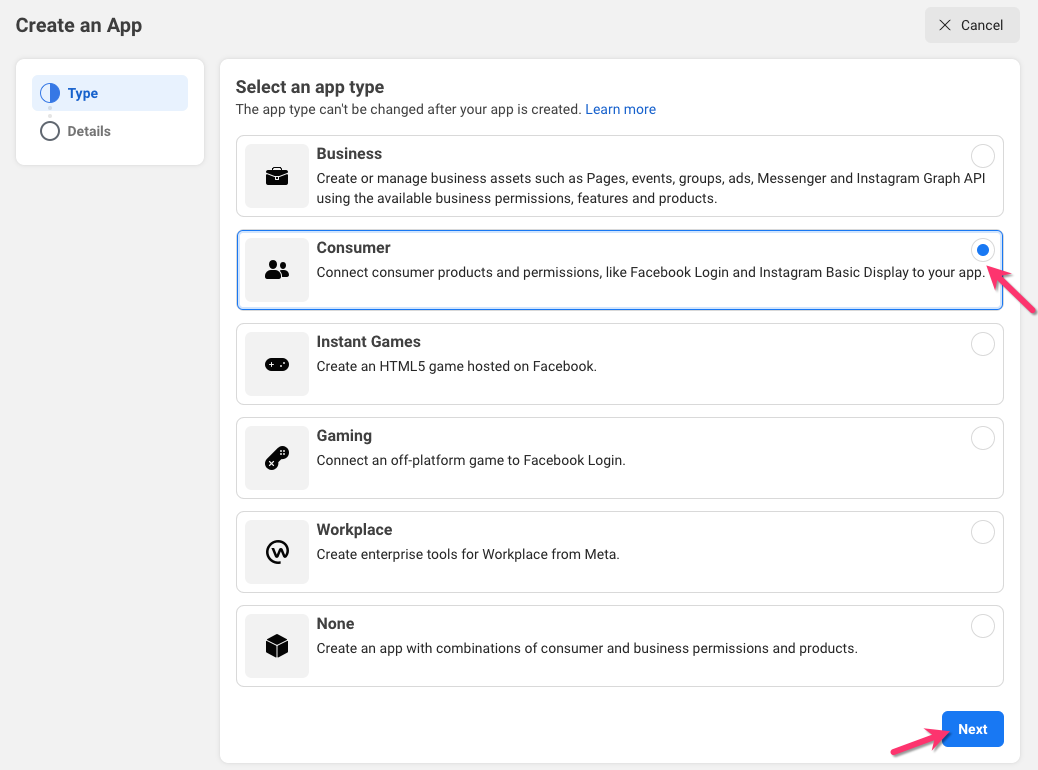Image resolution: width=1038 pixels, height=770 pixels.
Task: Select the Consumer radio button
Action: [x=983, y=250]
